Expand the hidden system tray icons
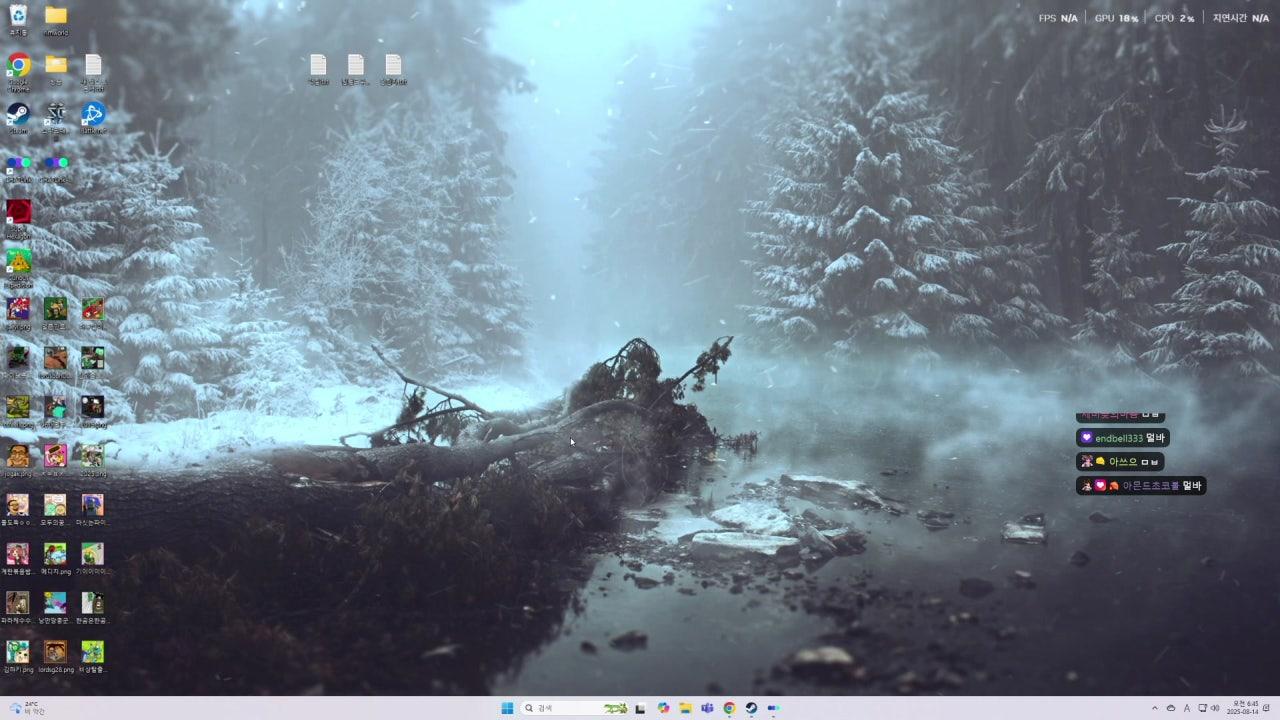This screenshot has width=1280, height=720. (1155, 708)
